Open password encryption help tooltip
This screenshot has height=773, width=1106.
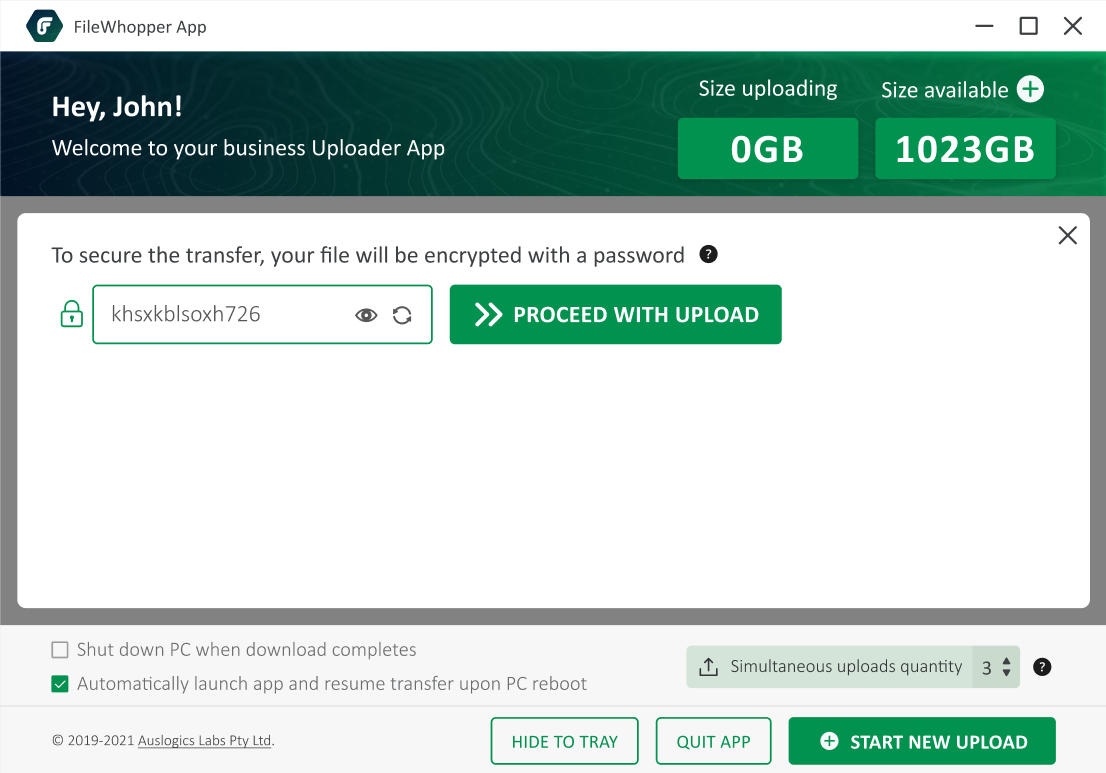(708, 254)
